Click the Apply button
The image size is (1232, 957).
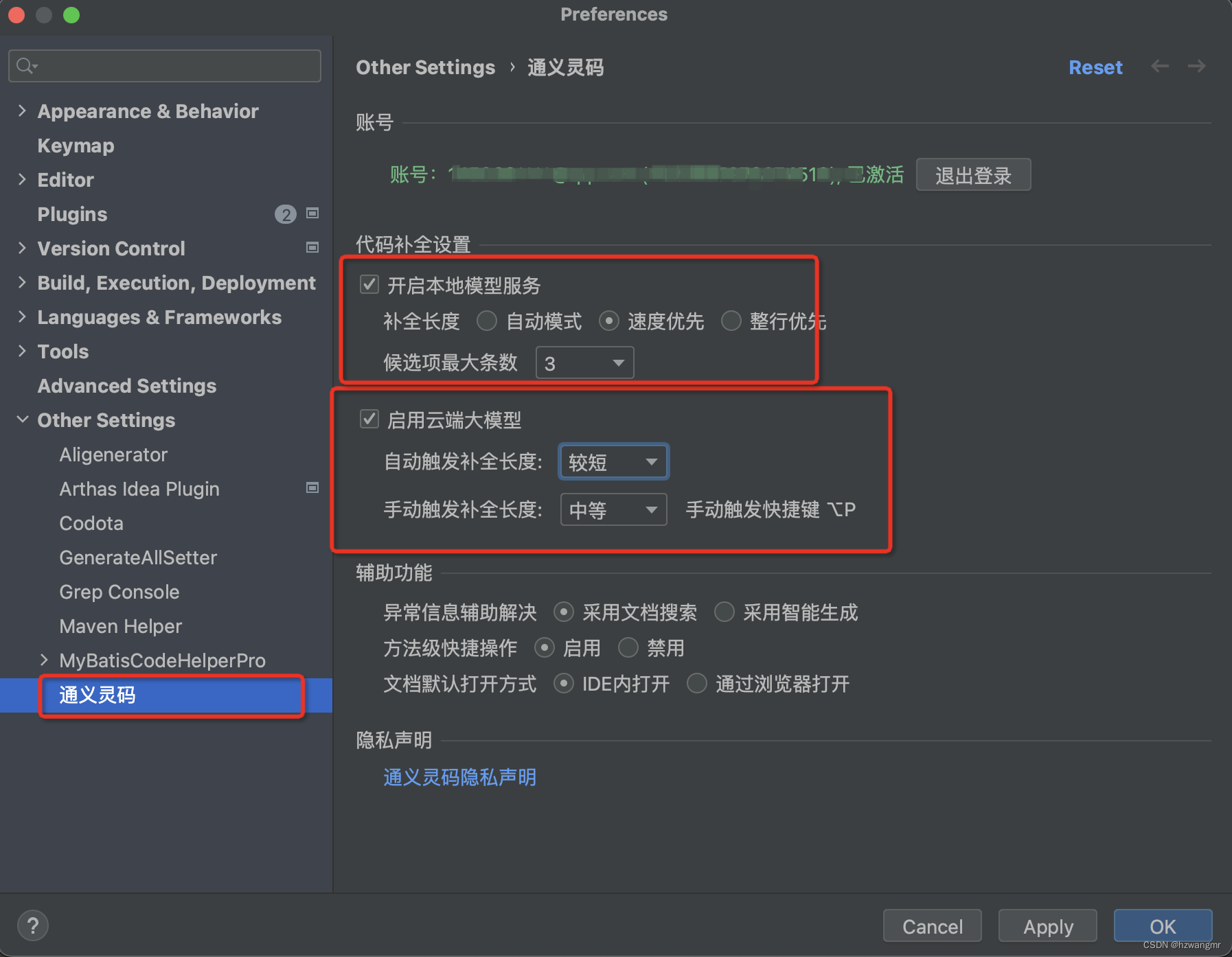pyautogui.click(x=1048, y=926)
